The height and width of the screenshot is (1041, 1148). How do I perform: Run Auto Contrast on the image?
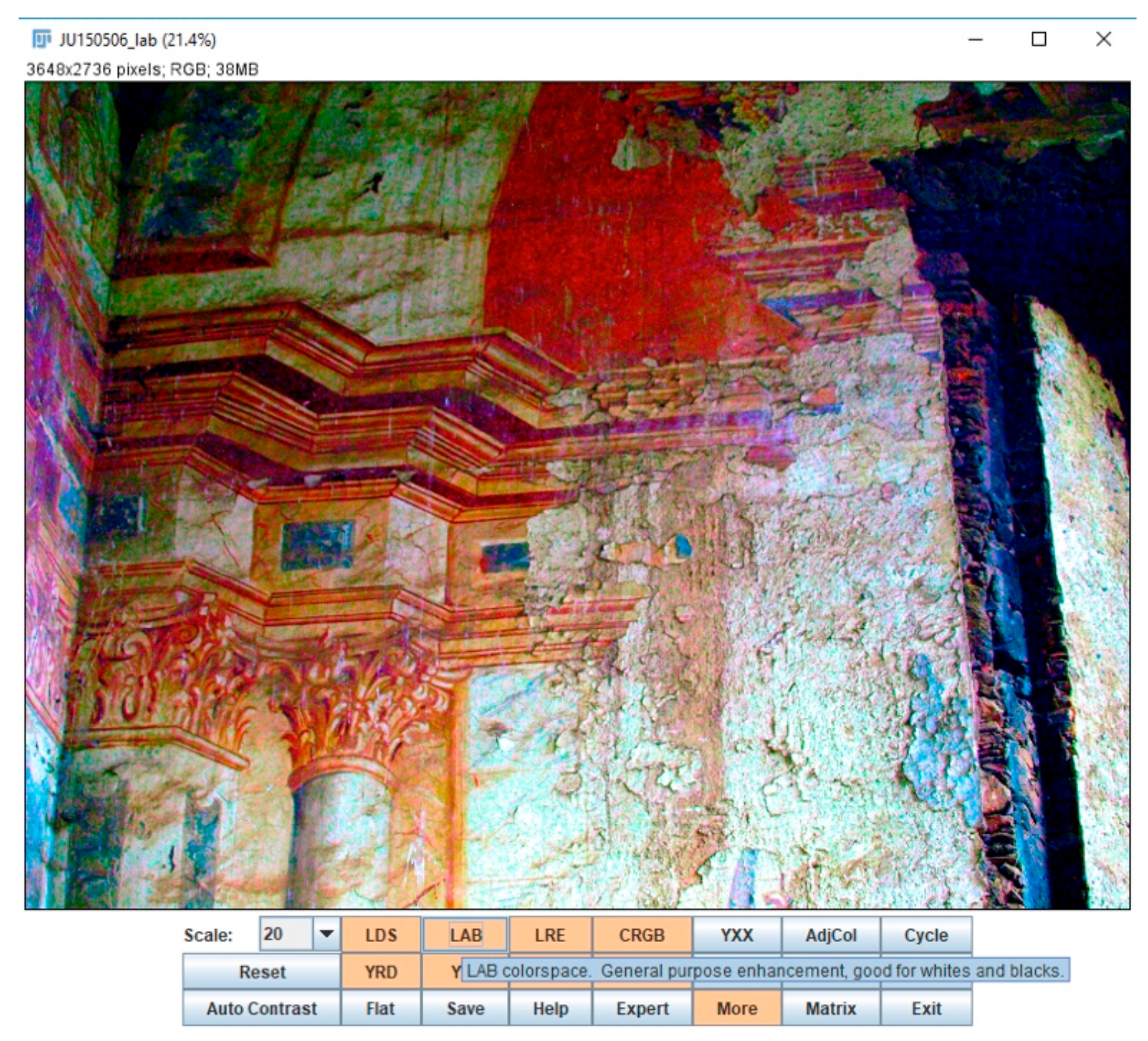(261, 1009)
